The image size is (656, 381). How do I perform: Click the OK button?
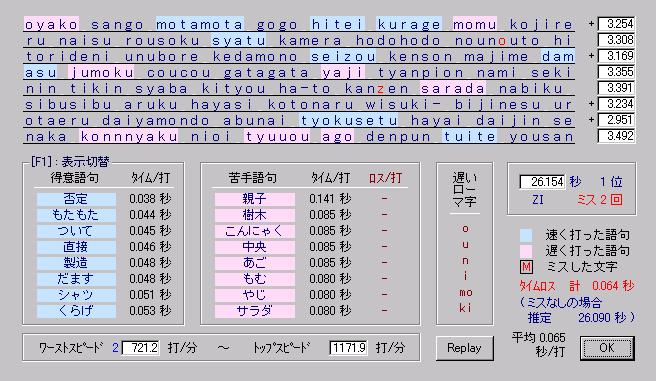(607, 348)
